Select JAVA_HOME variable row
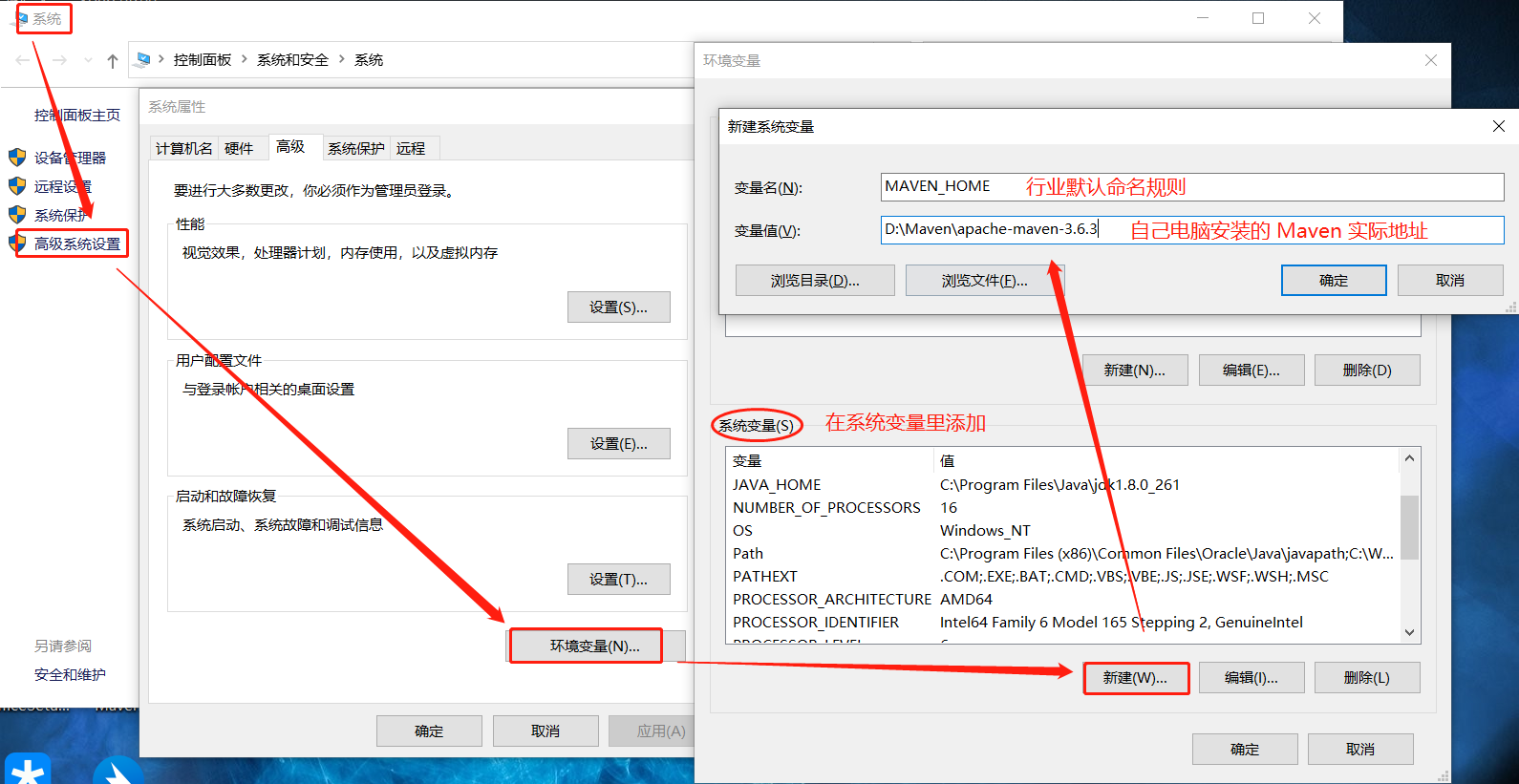The image size is (1519, 784). pos(1062,484)
